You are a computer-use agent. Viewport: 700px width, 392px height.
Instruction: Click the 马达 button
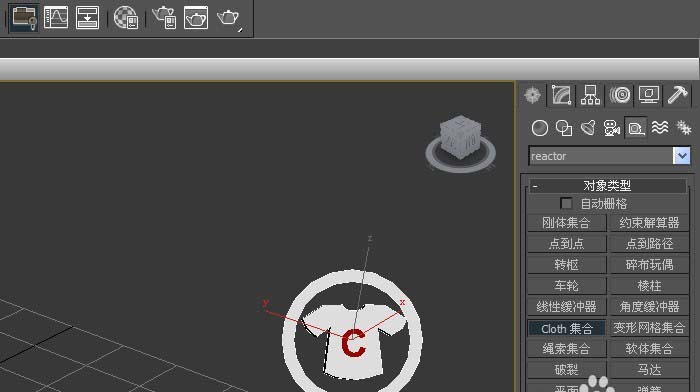pos(649,370)
